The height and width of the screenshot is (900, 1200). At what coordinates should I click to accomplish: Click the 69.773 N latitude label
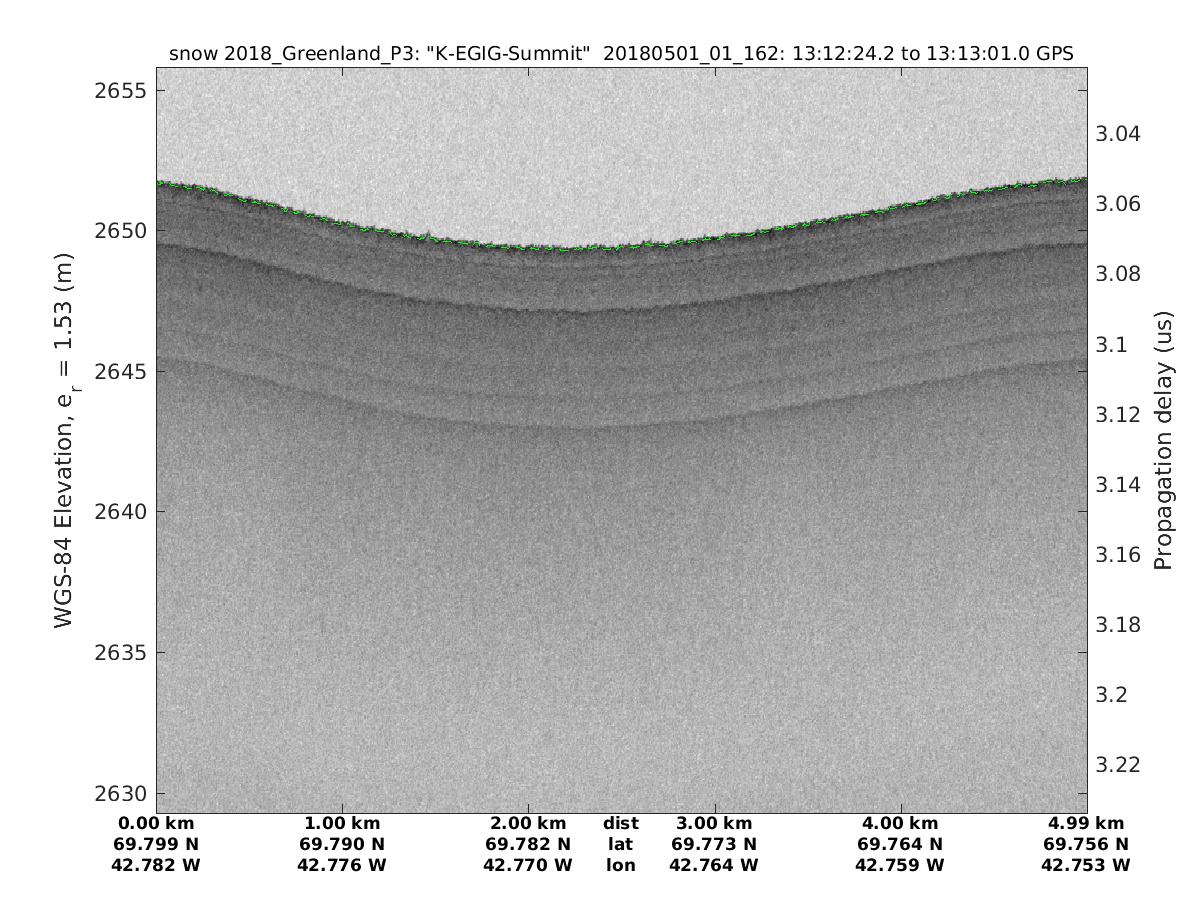(714, 843)
